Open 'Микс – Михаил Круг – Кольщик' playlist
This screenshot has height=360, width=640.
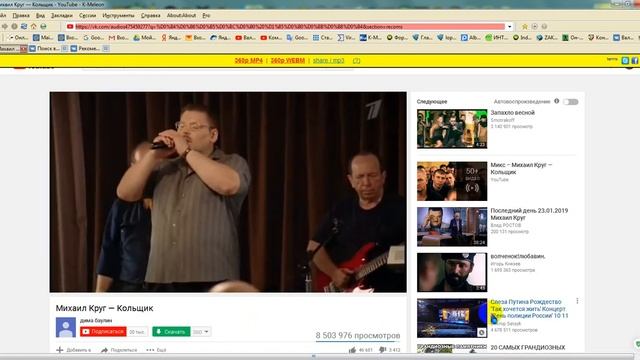pyautogui.click(x=521, y=169)
